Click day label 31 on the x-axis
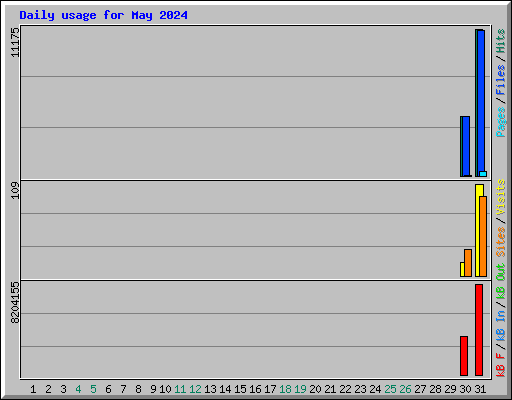This screenshot has width=512, height=400. (x=480, y=389)
